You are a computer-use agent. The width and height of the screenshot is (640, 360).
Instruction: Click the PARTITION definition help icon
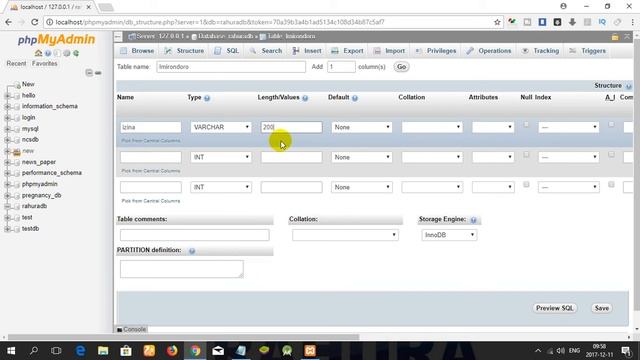click(x=192, y=251)
